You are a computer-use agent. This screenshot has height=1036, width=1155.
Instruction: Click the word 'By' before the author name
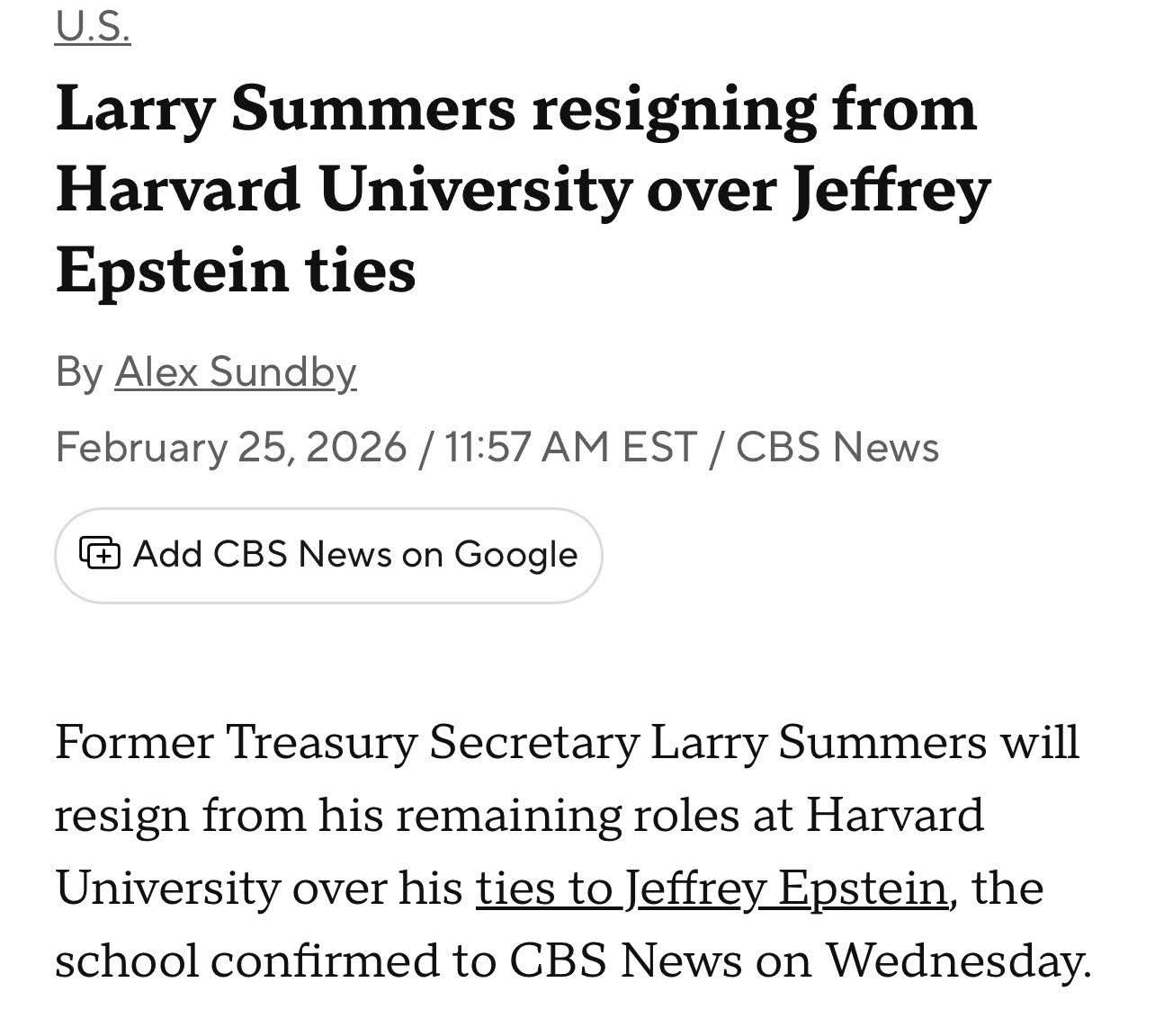click(x=79, y=371)
